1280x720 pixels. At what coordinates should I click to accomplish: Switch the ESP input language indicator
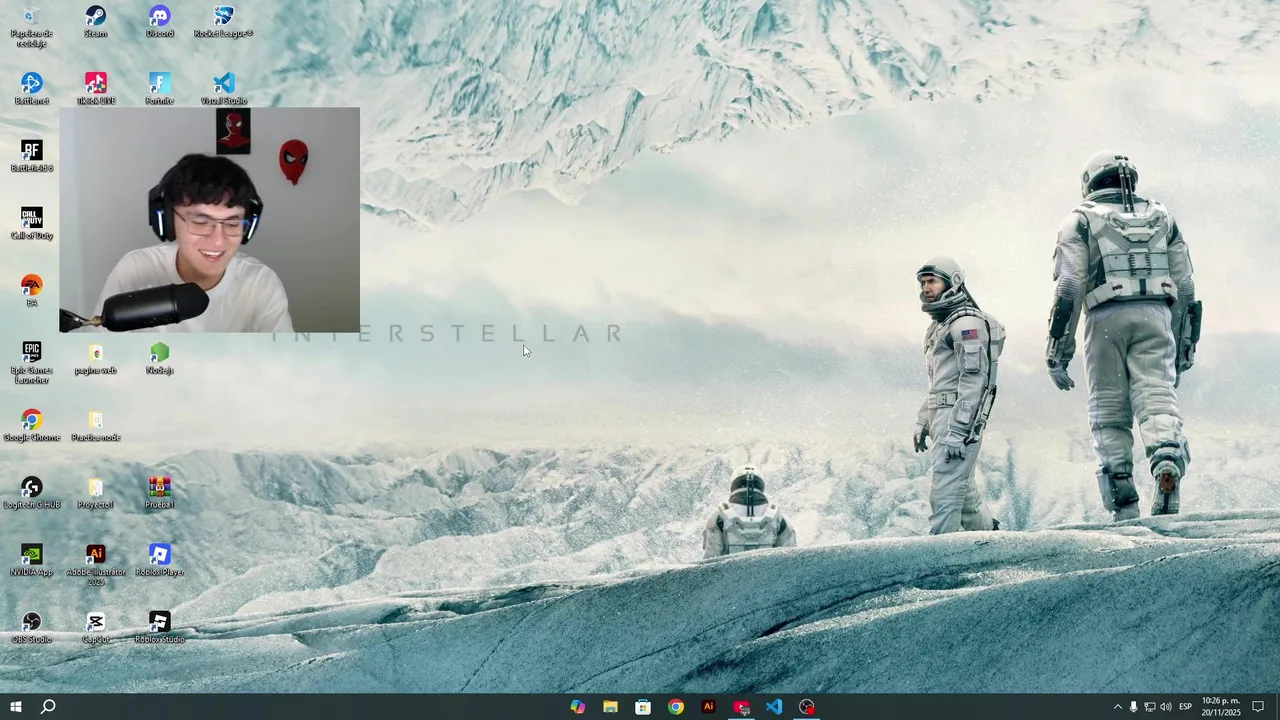(1185, 707)
